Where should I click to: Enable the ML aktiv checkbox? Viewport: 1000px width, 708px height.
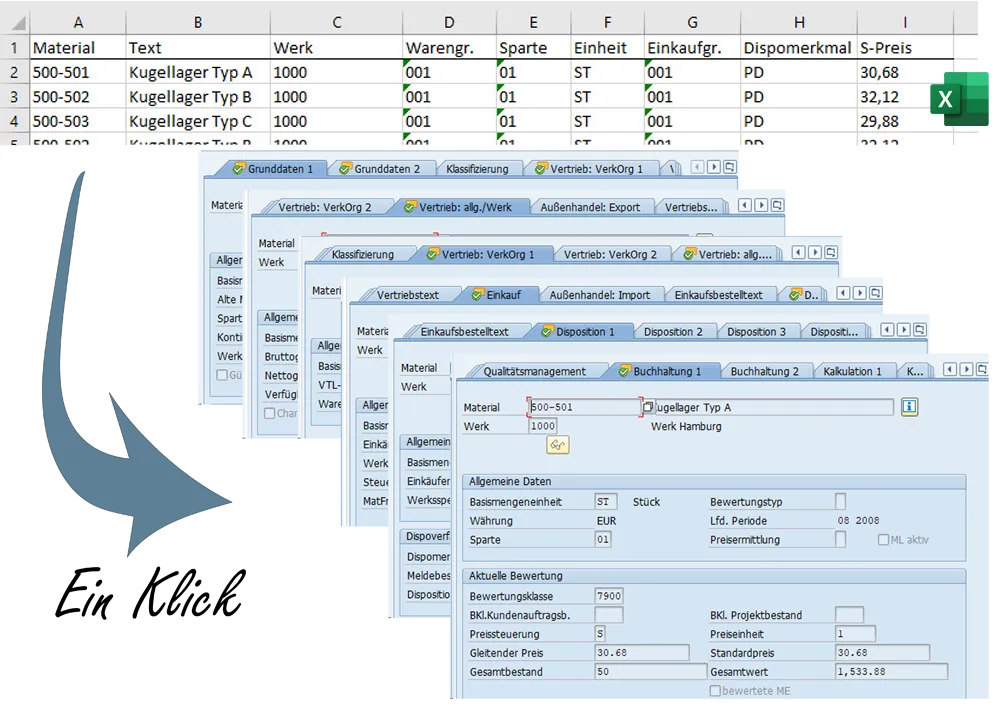click(883, 539)
